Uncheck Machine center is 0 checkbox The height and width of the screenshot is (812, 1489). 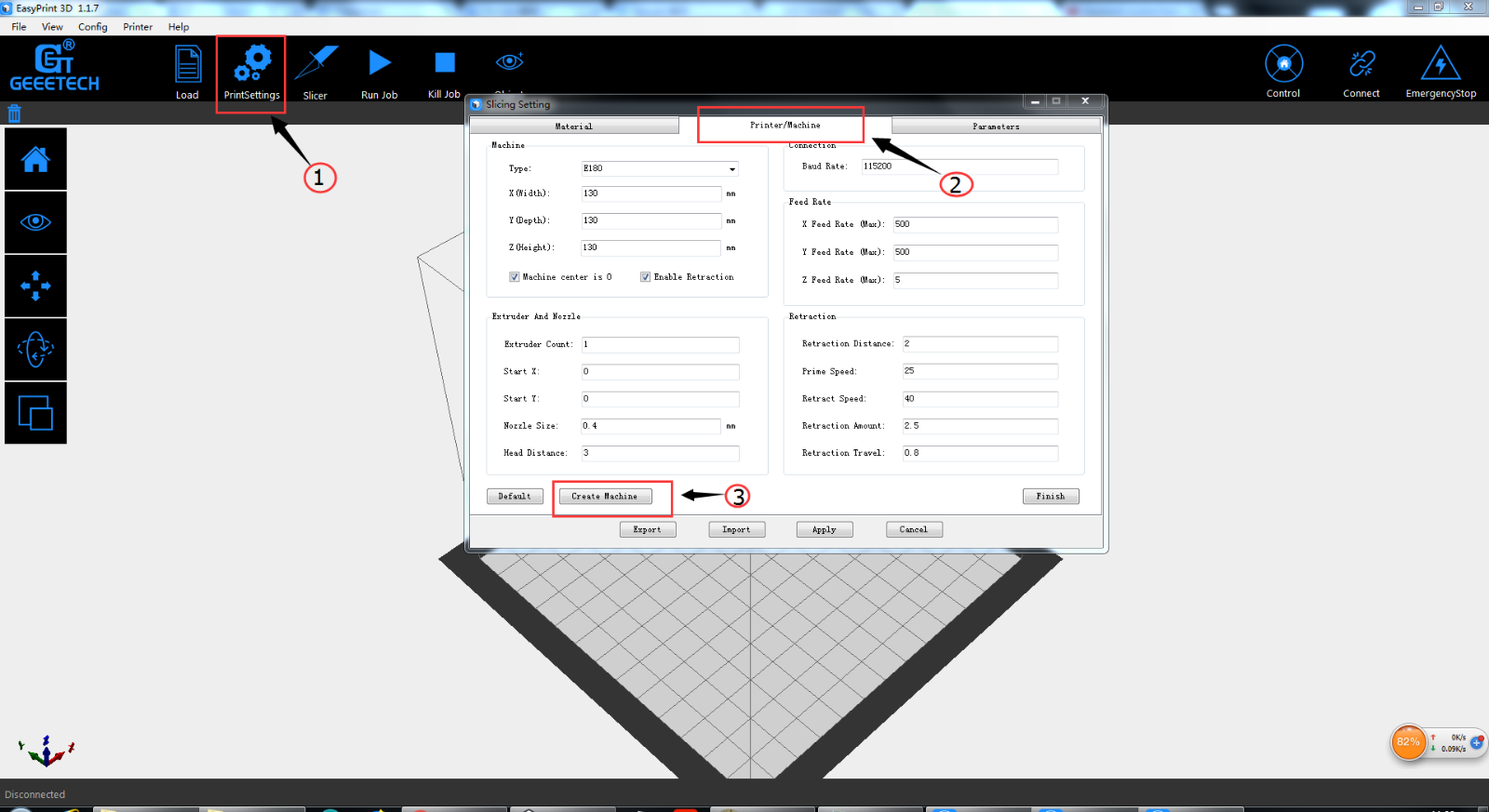(514, 277)
